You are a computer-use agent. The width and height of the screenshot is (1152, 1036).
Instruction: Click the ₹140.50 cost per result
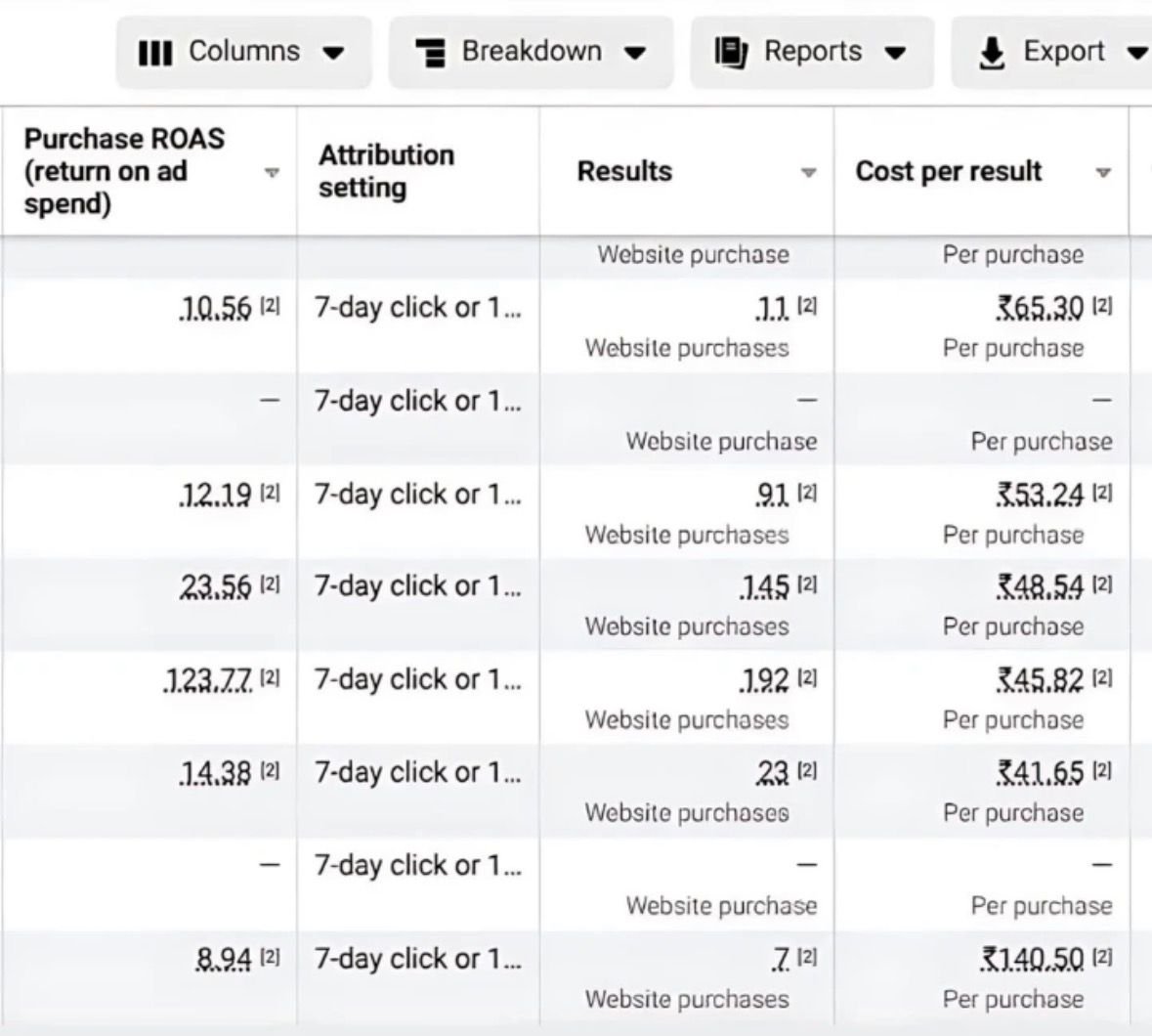[1033, 959]
